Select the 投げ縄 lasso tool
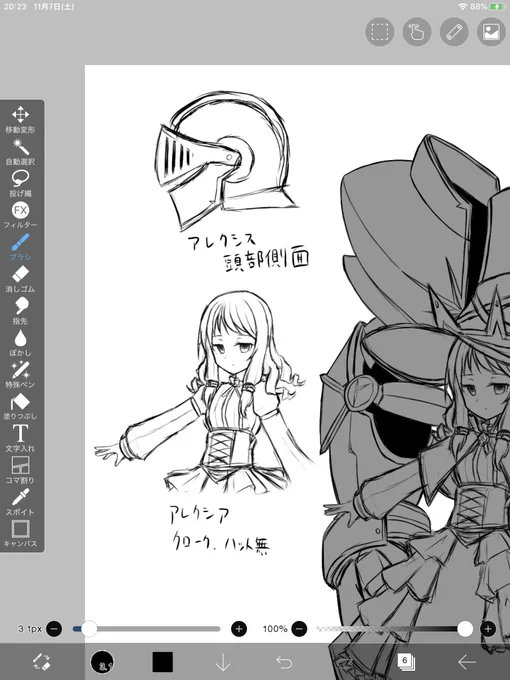Image resolution: width=510 pixels, height=680 pixels. point(20,183)
